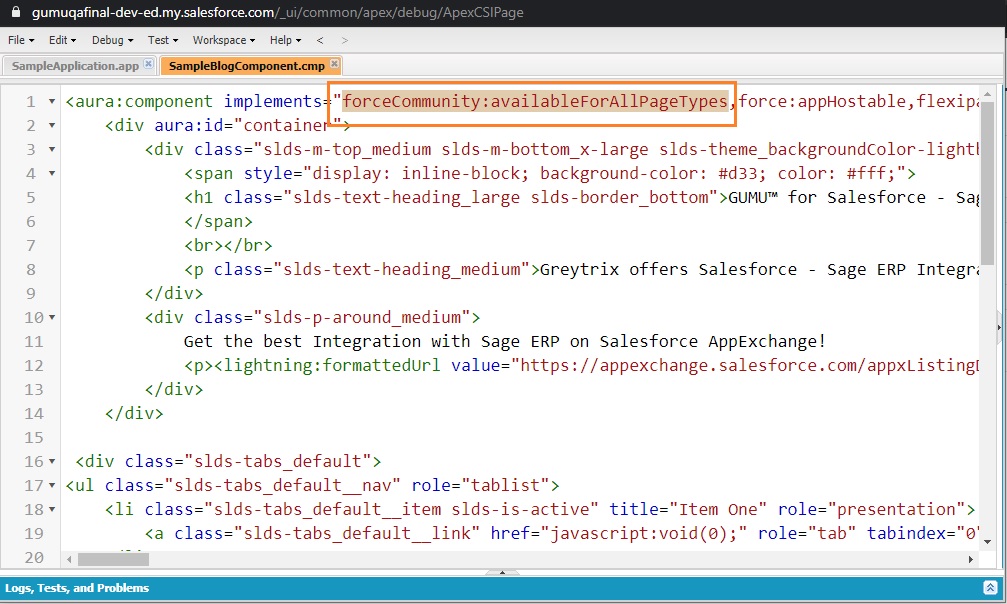Click the href="javascript:void(0);" attribute
Image resolution: width=1007 pixels, height=604 pixels.
tap(619, 533)
